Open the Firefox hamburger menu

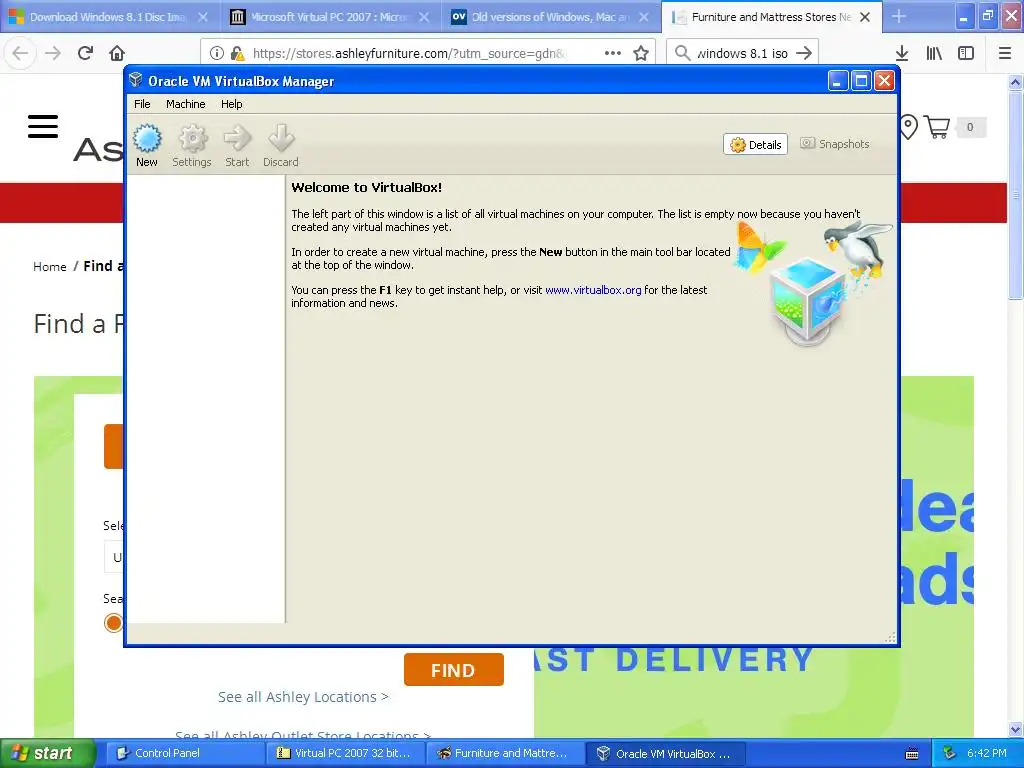pos(1005,54)
